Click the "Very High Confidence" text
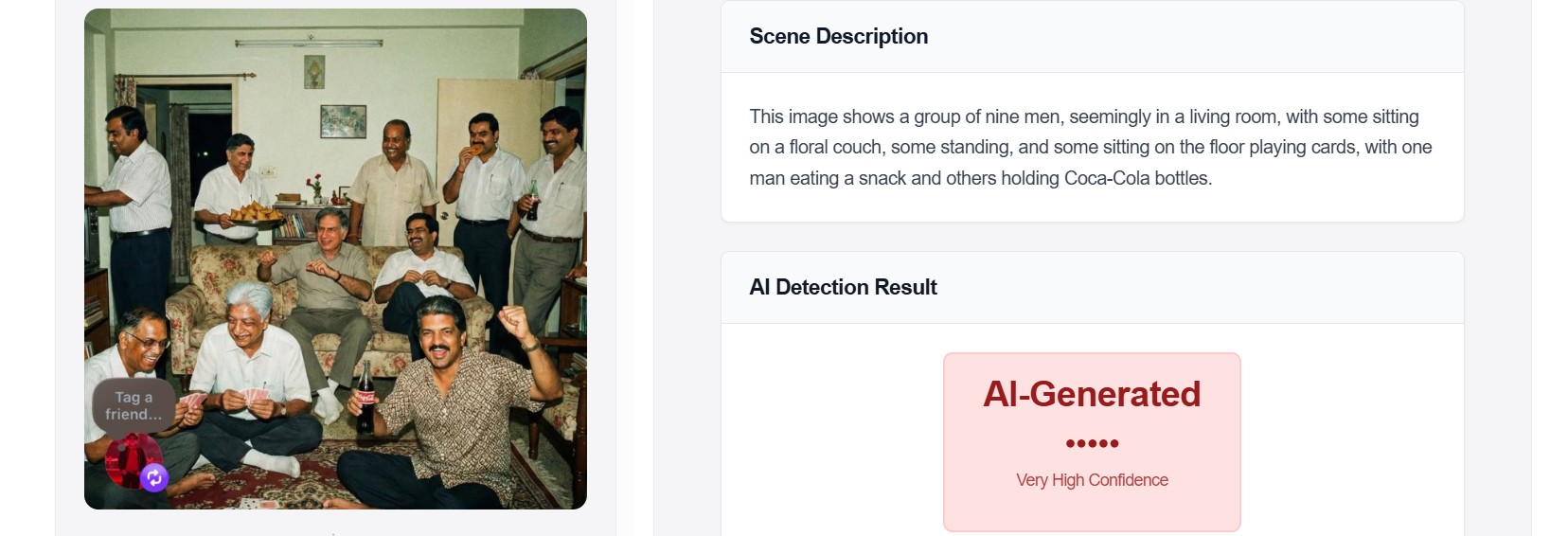 point(1092,480)
